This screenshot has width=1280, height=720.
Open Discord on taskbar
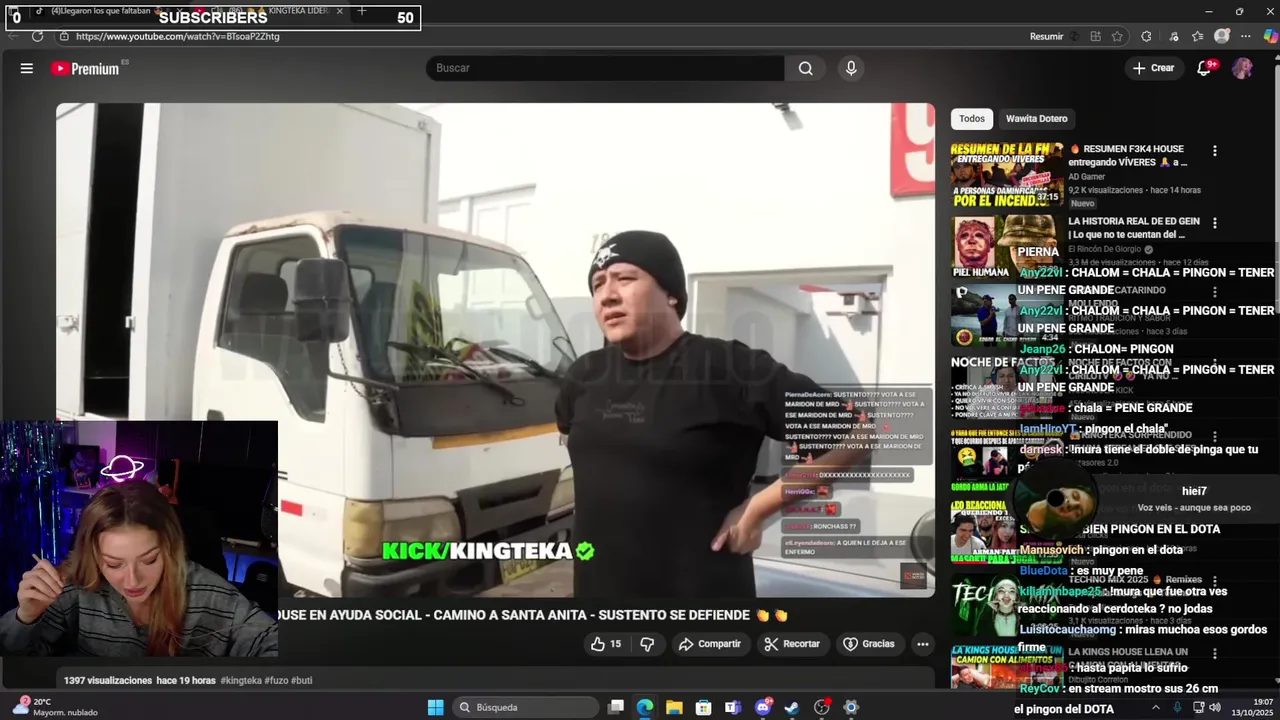click(763, 707)
